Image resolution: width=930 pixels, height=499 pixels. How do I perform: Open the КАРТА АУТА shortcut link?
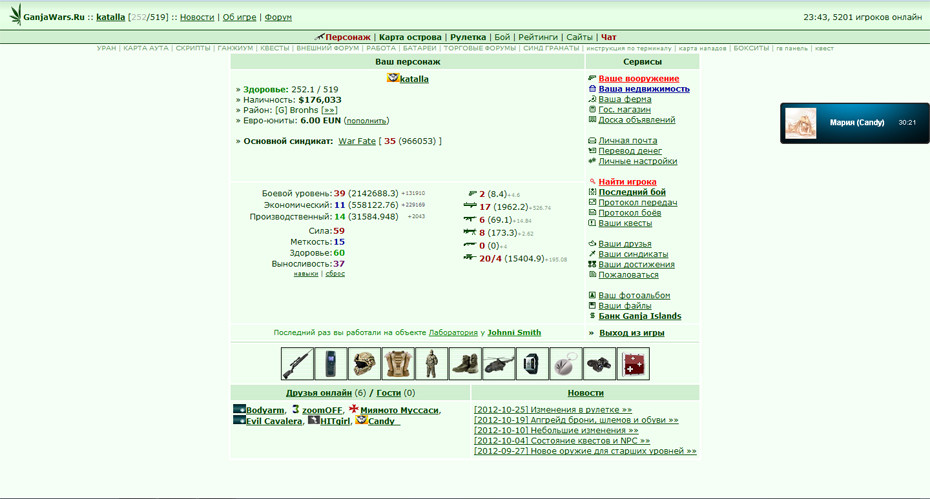click(x=146, y=48)
